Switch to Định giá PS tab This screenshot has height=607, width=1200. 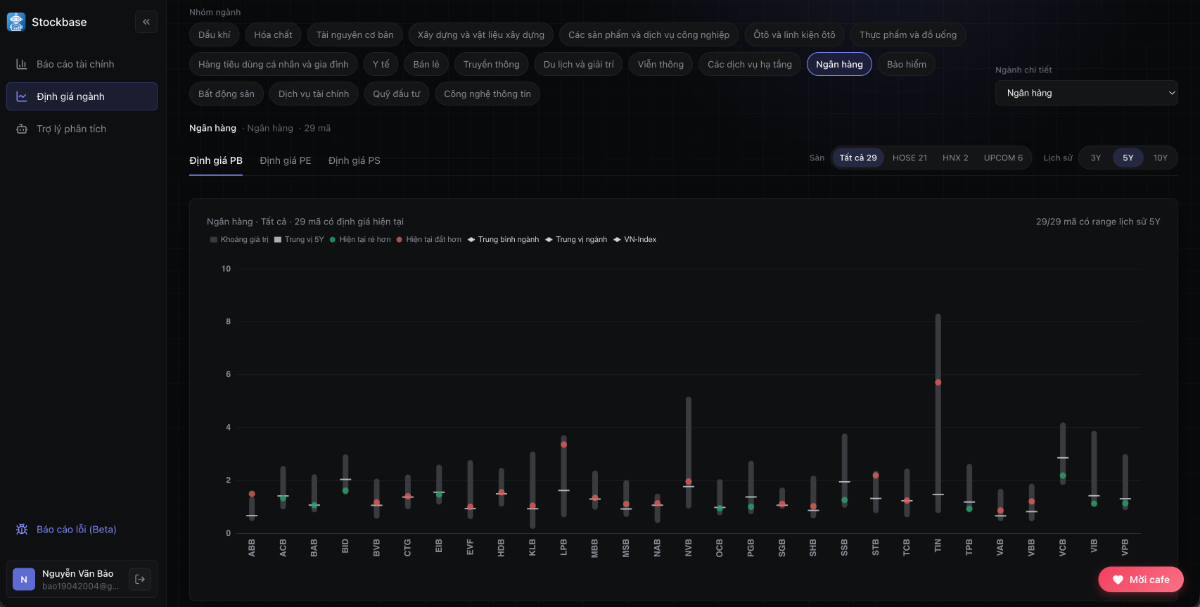(x=354, y=160)
